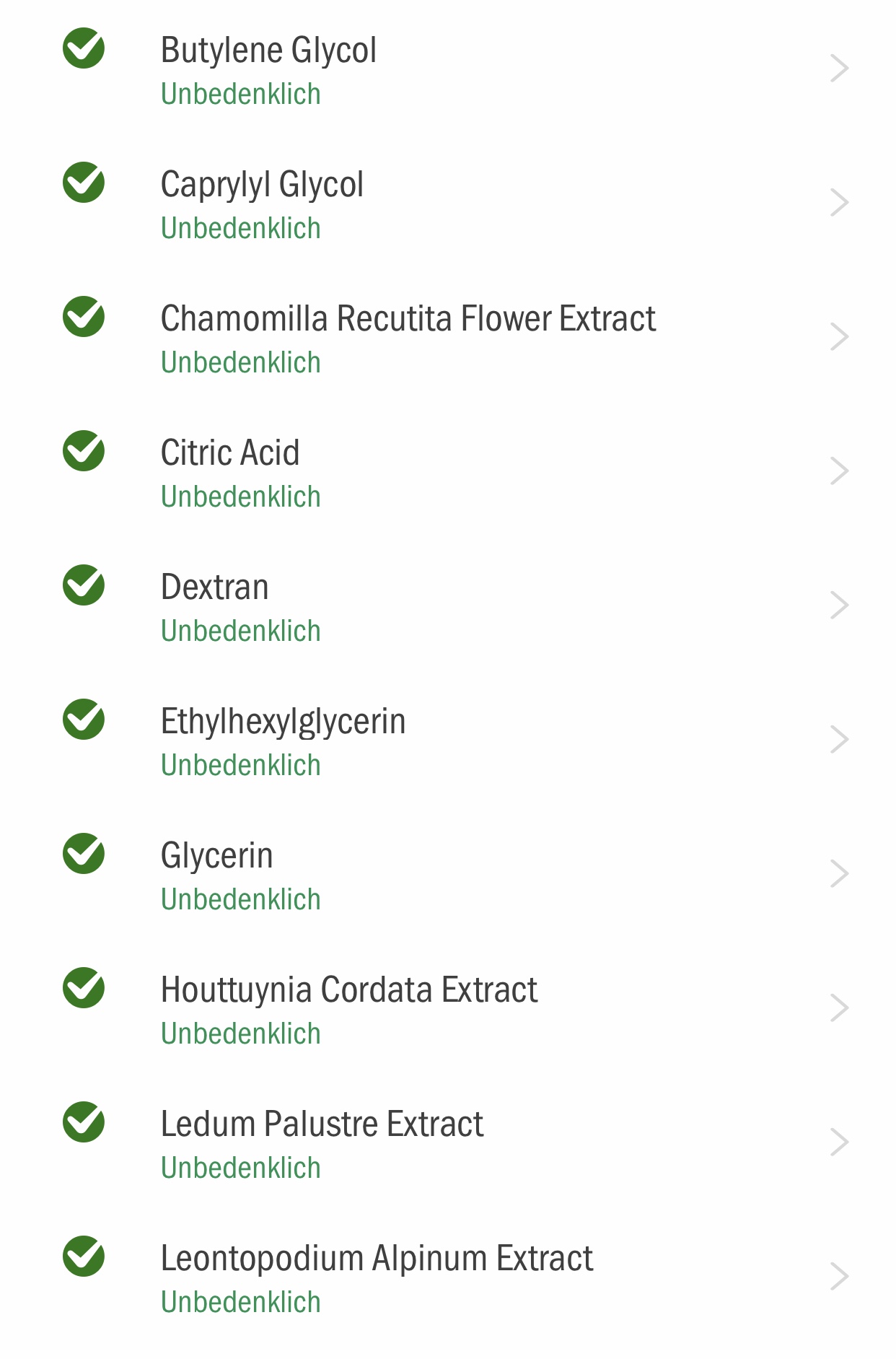Click the checkmark icon beside Dextran
This screenshot has width=896, height=1359.
[x=84, y=585]
